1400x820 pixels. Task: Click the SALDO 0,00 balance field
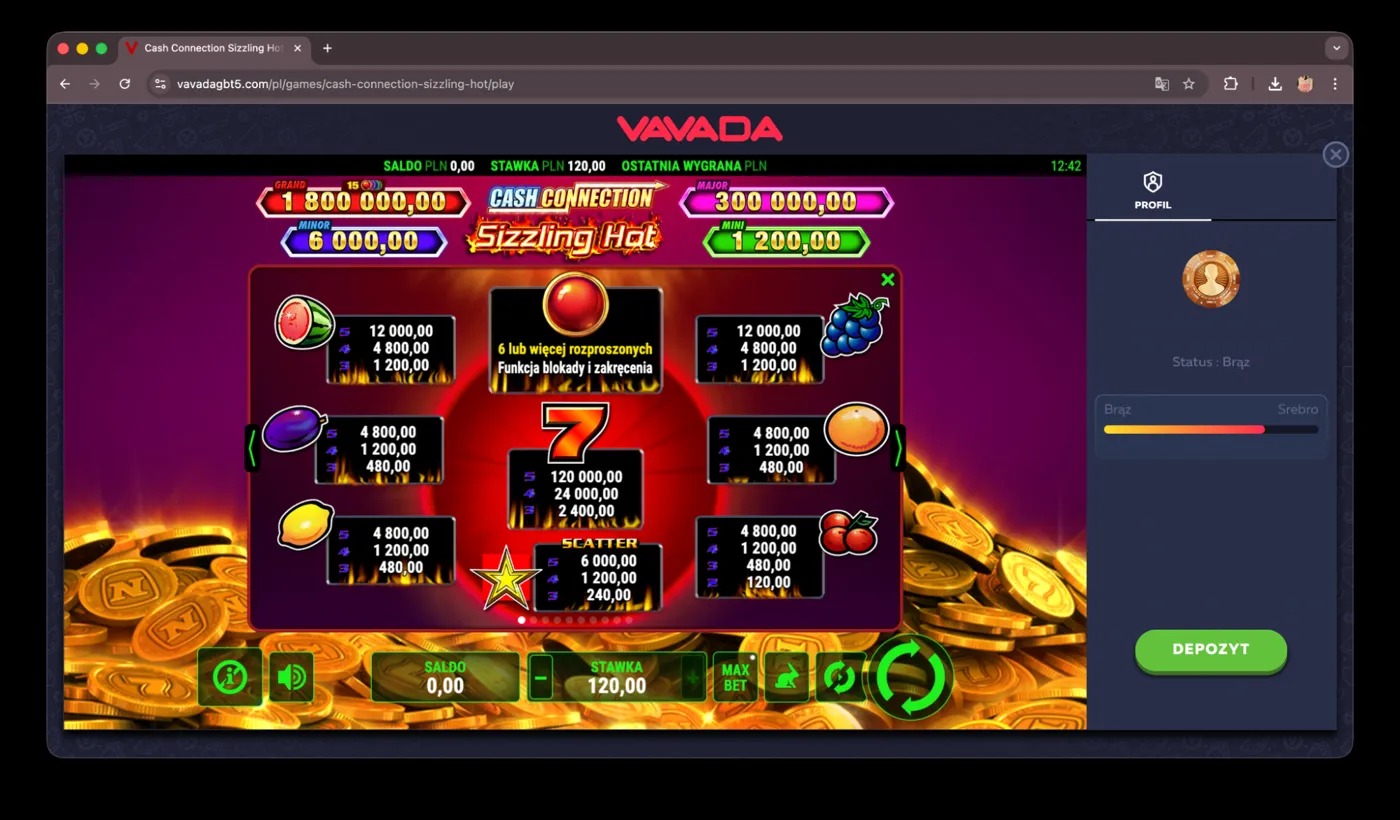tap(445, 677)
